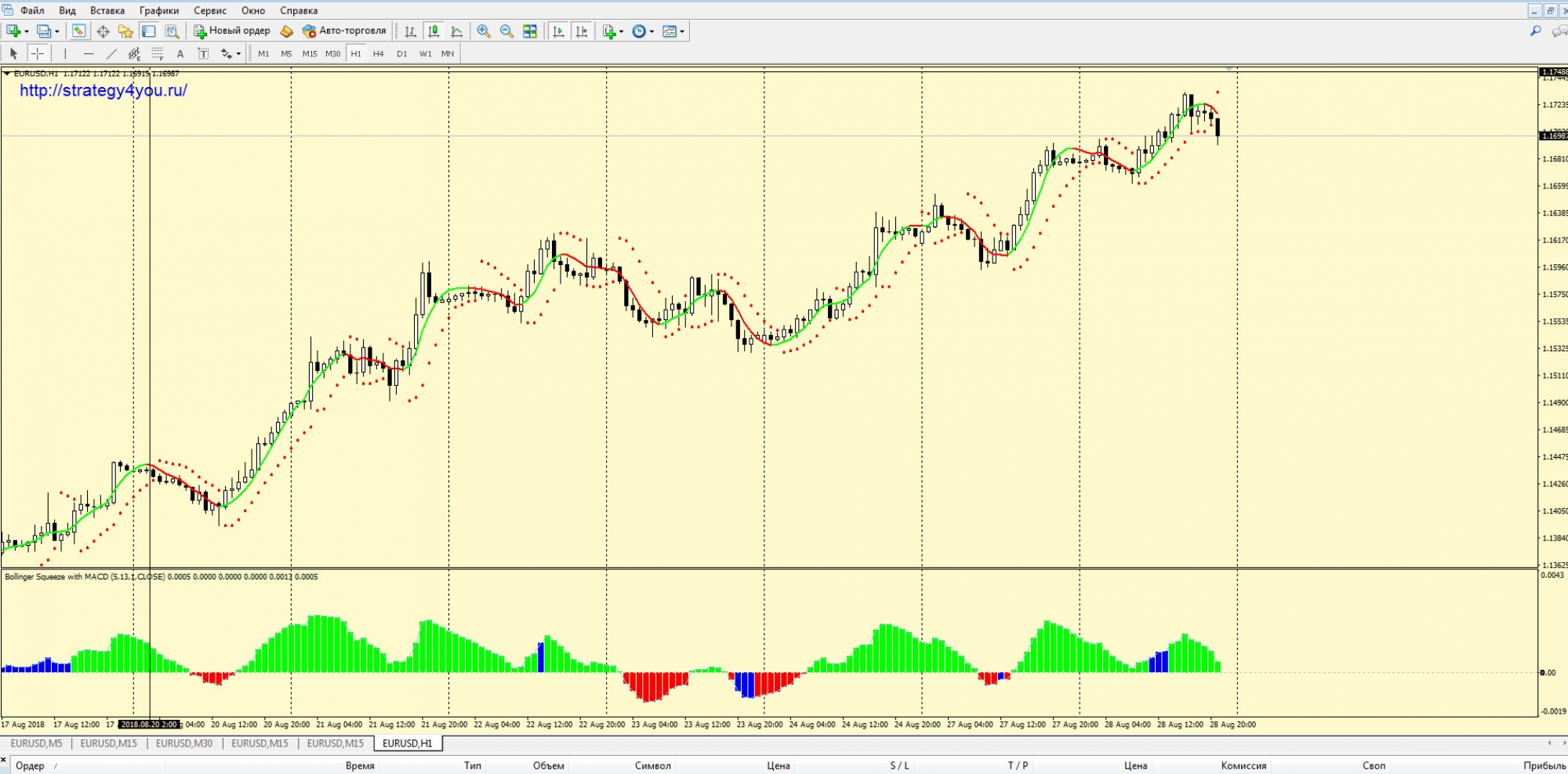The width and height of the screenshot is (1568, 774).
Task: Choose the text label tool
Action: click(x=180, y=53)
